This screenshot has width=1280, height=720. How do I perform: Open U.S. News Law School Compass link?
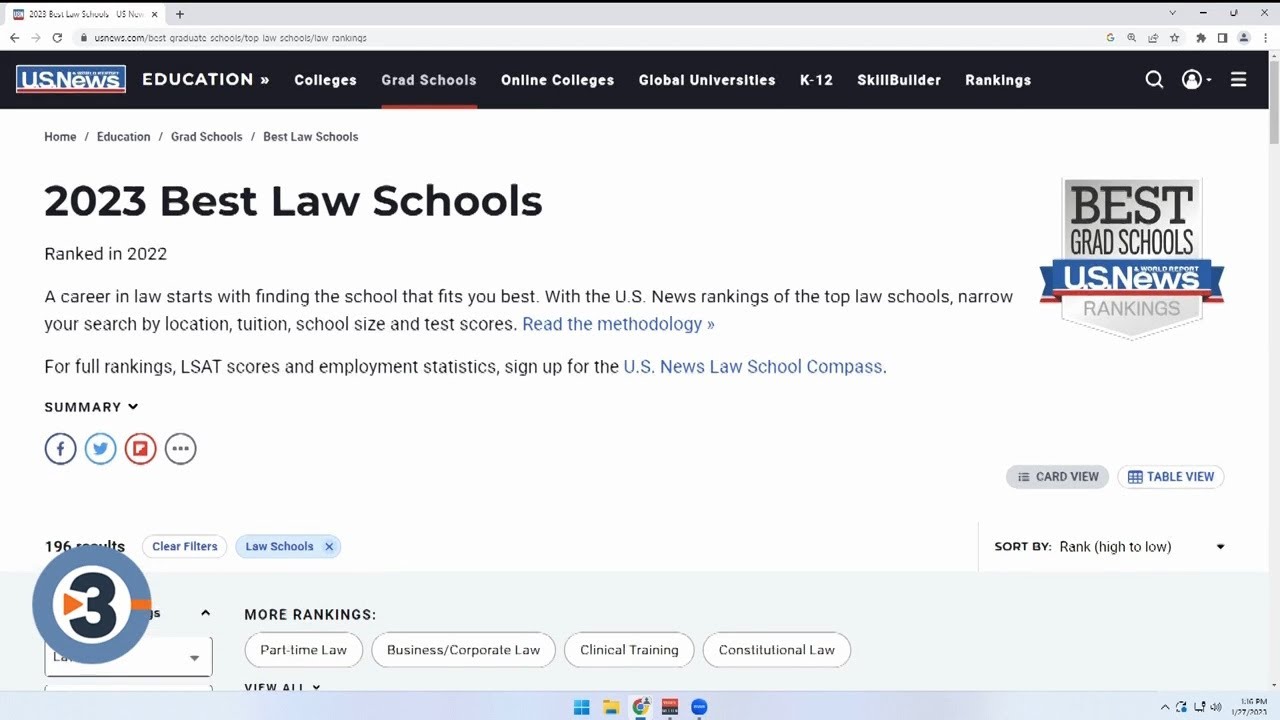tap(753, 367)
